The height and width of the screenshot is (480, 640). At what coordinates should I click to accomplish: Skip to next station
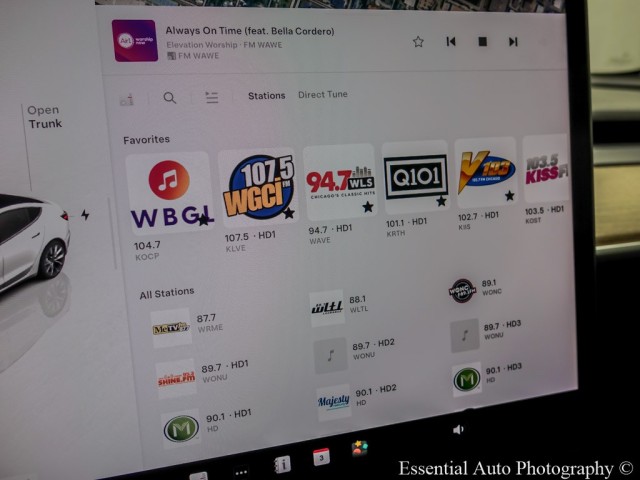pyautogui.click(x=513, y=42)
